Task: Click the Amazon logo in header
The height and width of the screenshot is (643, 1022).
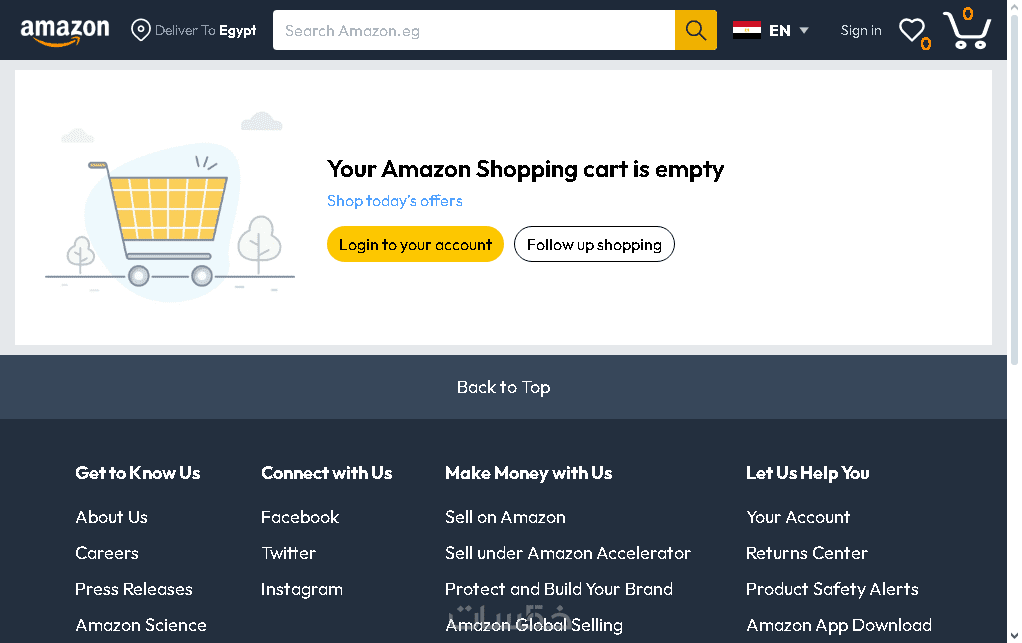Action: (65, 31)
